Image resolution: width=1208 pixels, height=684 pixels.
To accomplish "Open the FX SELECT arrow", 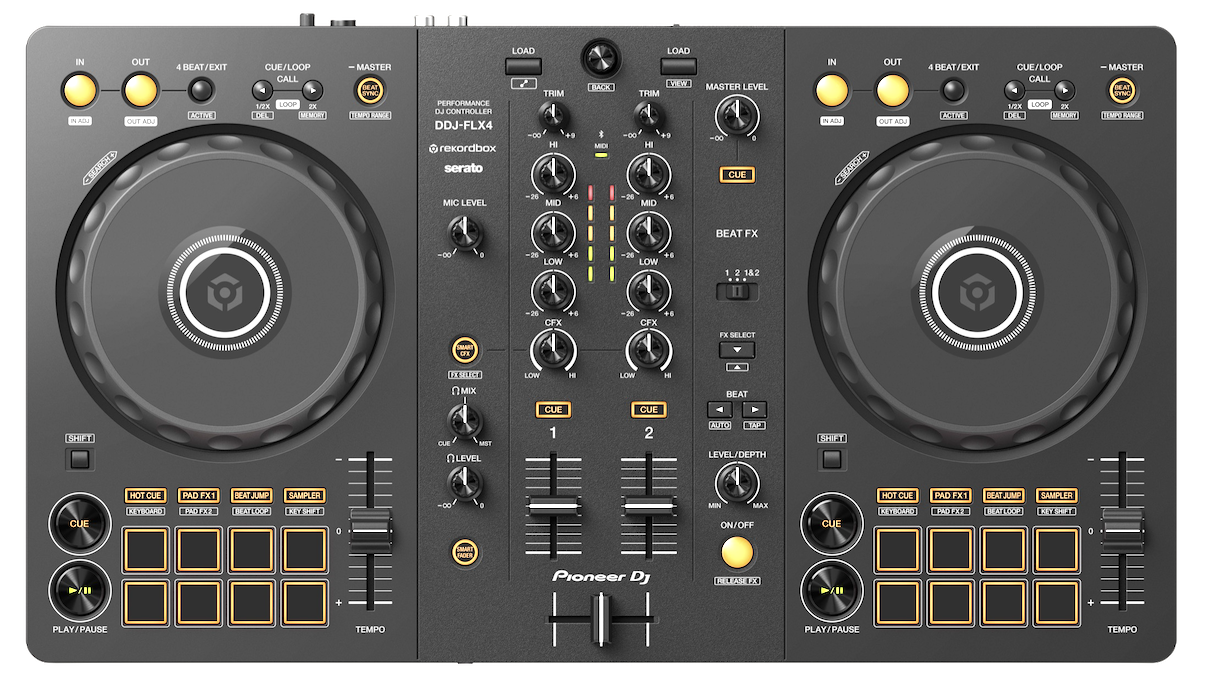I will click(x=737, y=351).
